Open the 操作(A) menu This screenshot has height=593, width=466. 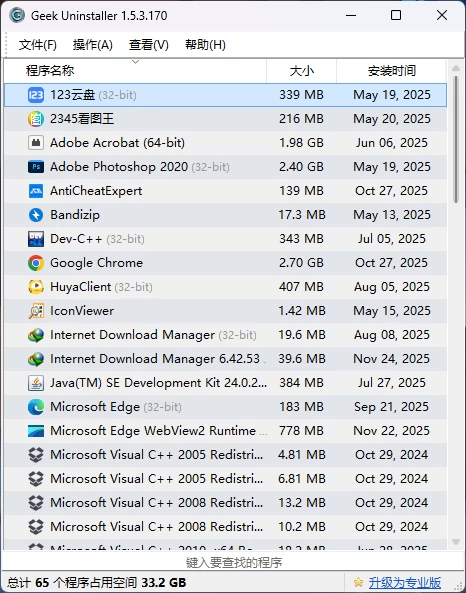click(x=93, y=45)
